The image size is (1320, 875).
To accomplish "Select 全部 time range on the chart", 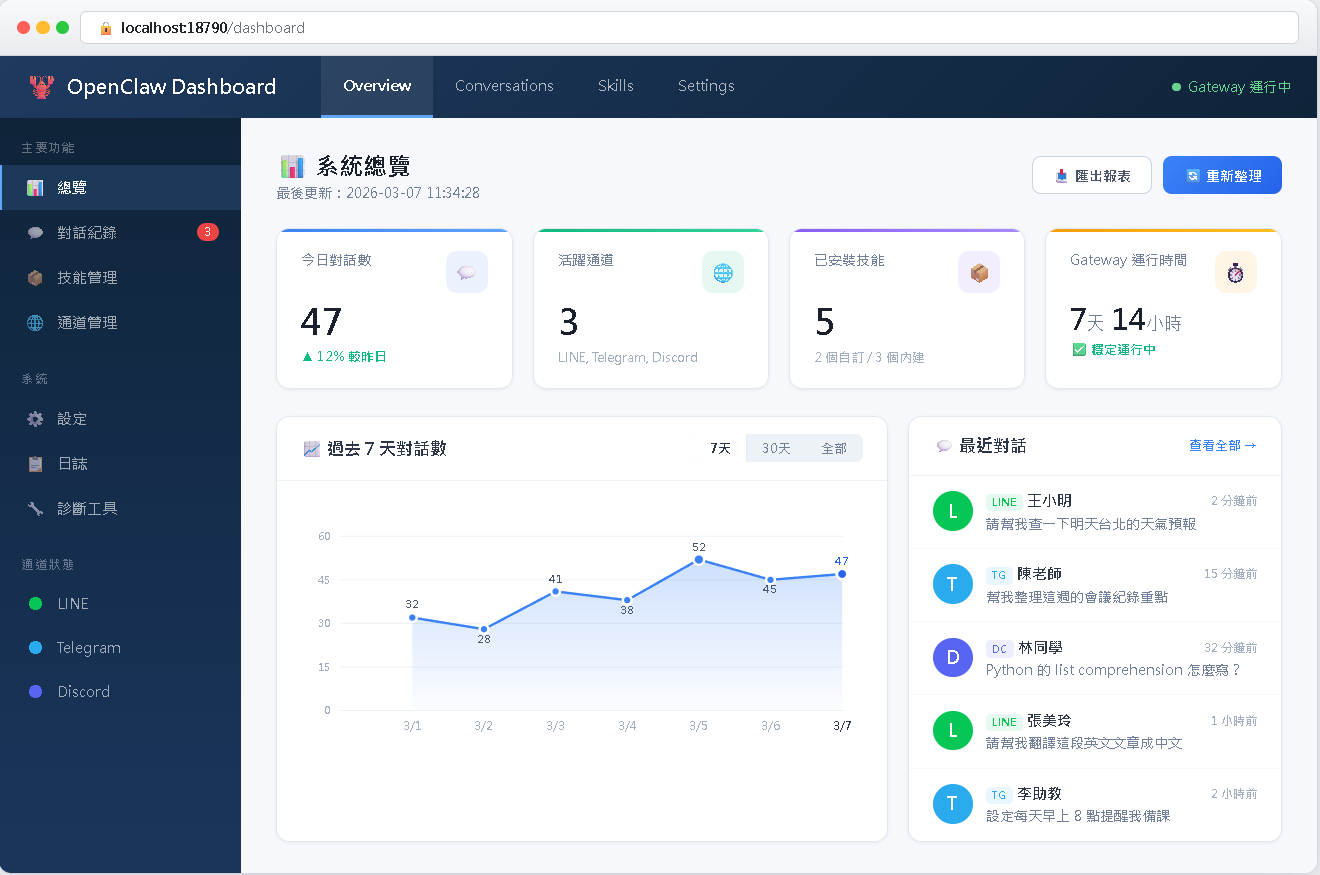I will coord(835,447).
